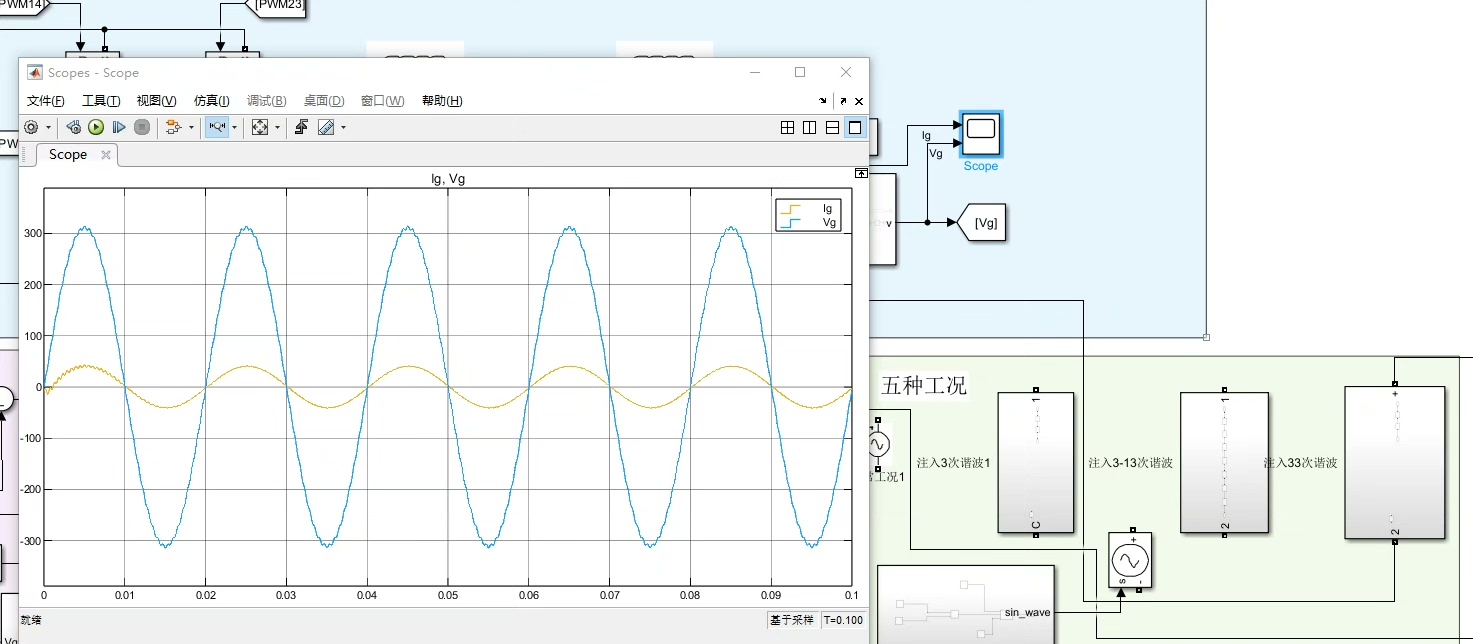
Task: Open the 仿真 menu
Action: [211, 100]
